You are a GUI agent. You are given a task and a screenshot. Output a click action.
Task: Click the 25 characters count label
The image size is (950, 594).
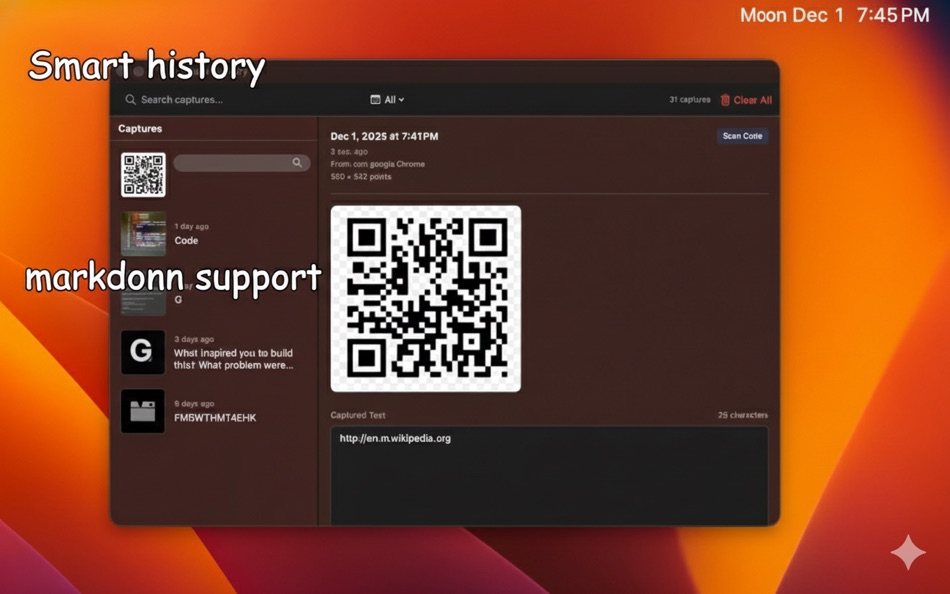click(x=743, y=415)
